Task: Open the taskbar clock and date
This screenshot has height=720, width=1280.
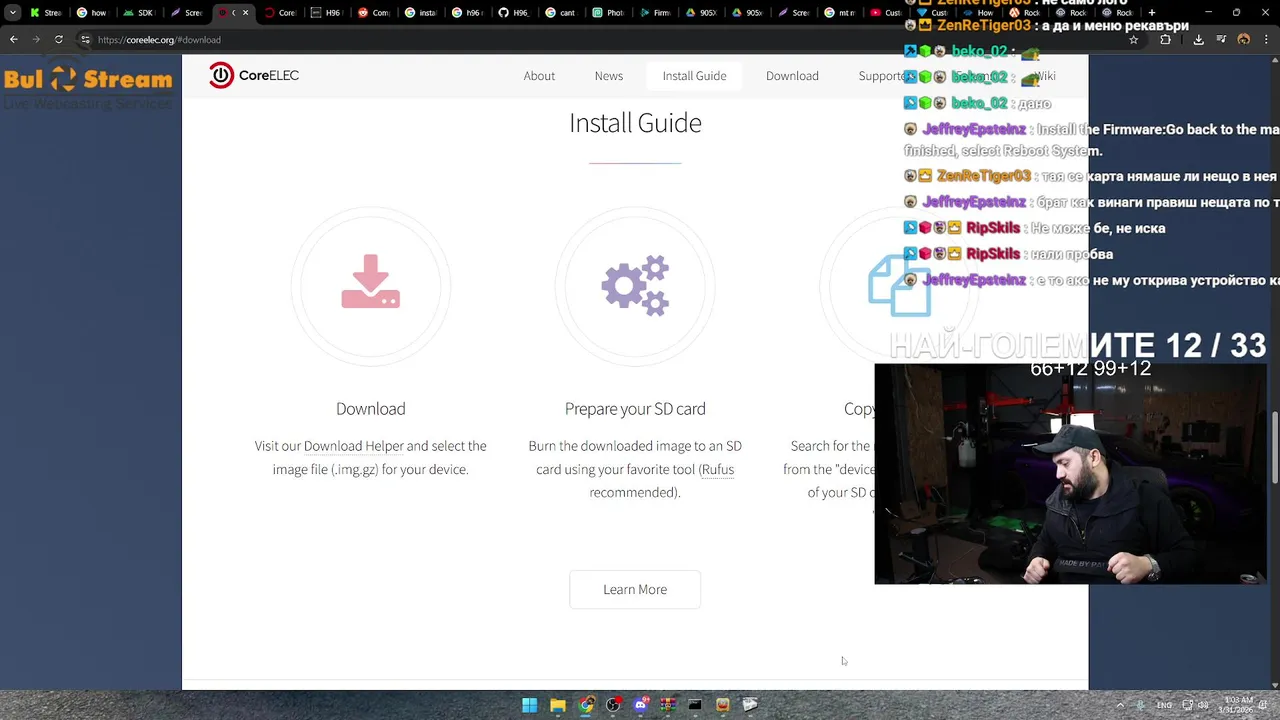Action: pyautogui.click(x=1238, y=705)
